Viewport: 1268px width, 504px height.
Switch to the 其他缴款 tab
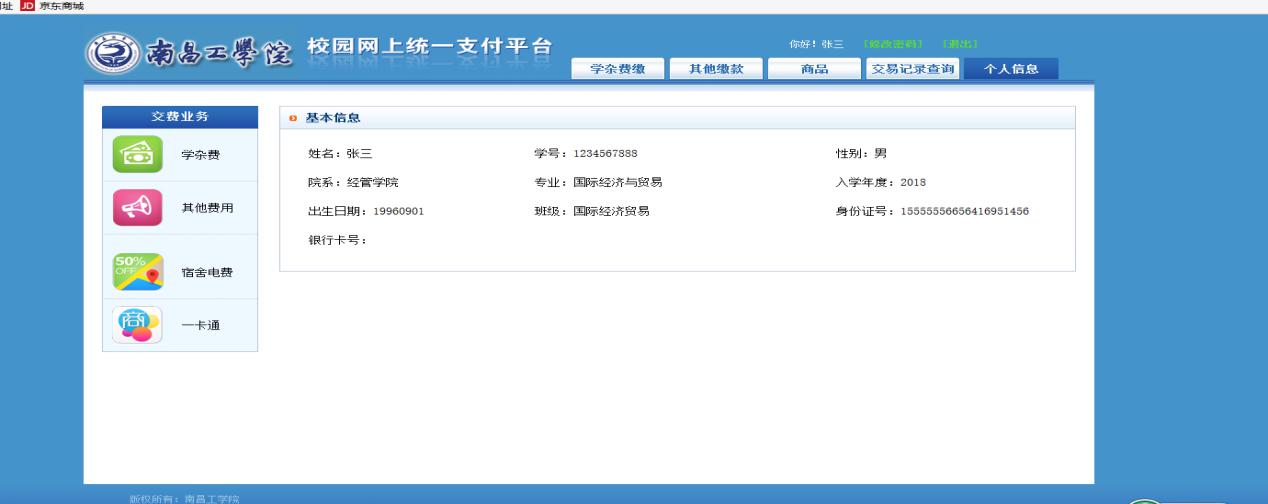(716, 69)
